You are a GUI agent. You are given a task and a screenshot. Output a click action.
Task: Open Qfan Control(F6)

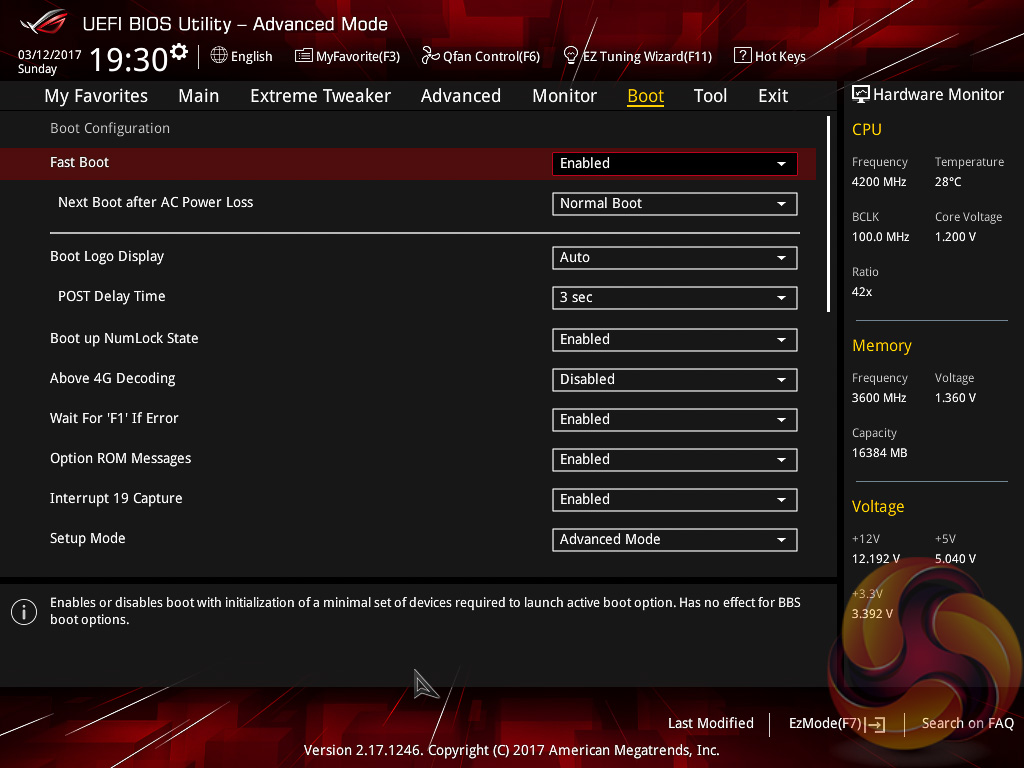click(x=481, y=56)
